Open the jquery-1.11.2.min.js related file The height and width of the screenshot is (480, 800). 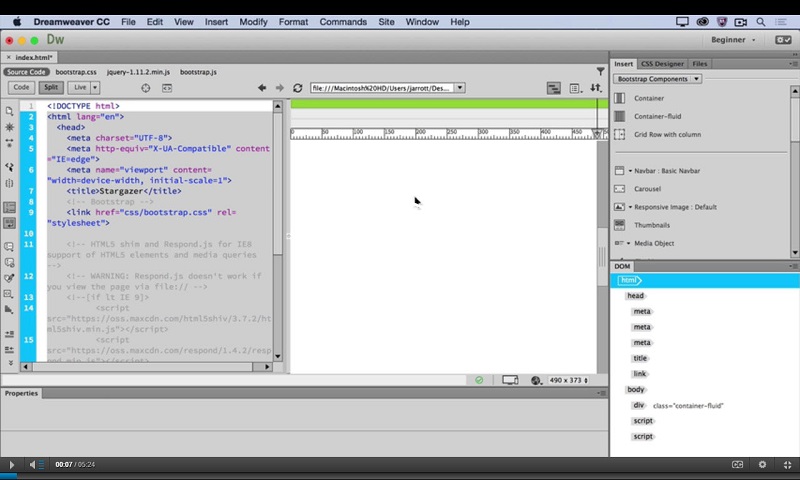(138, 72)
